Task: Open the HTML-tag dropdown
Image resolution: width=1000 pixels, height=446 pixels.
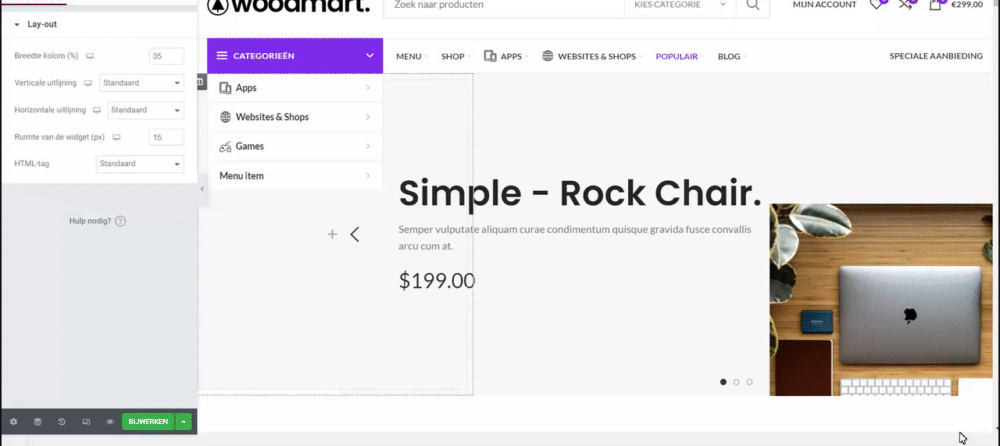Action: point(139,164)
